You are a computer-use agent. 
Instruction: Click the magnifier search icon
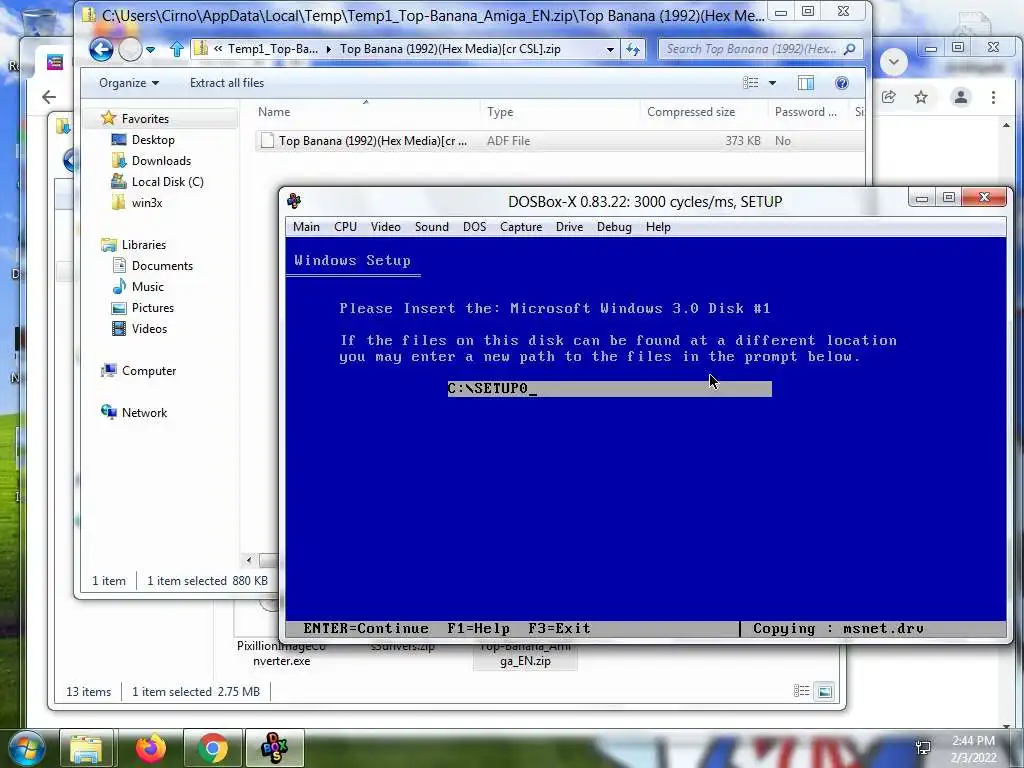[850, 49]
